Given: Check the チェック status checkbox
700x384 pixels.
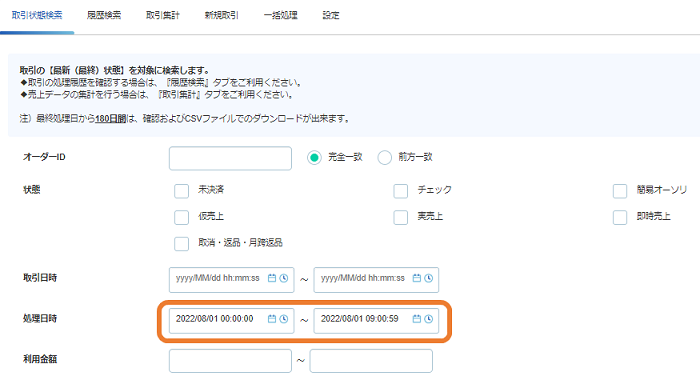Looking at the screenshot, I should [400, 191].
